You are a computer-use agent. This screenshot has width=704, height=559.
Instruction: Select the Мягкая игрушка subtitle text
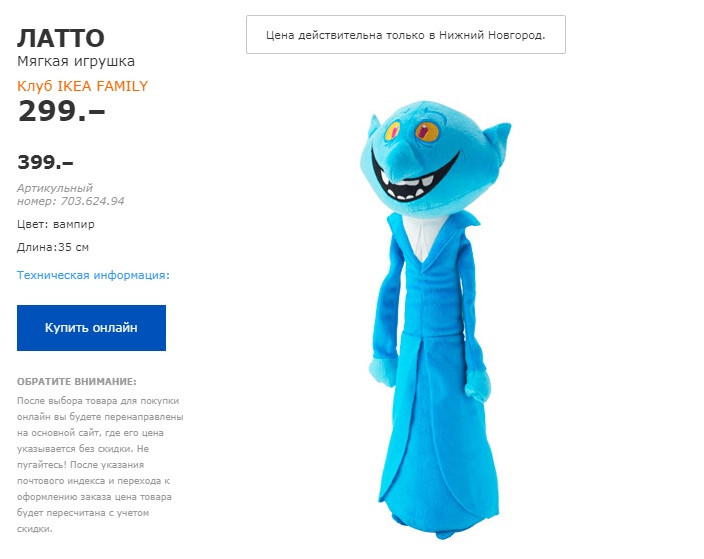pos(76,61)
